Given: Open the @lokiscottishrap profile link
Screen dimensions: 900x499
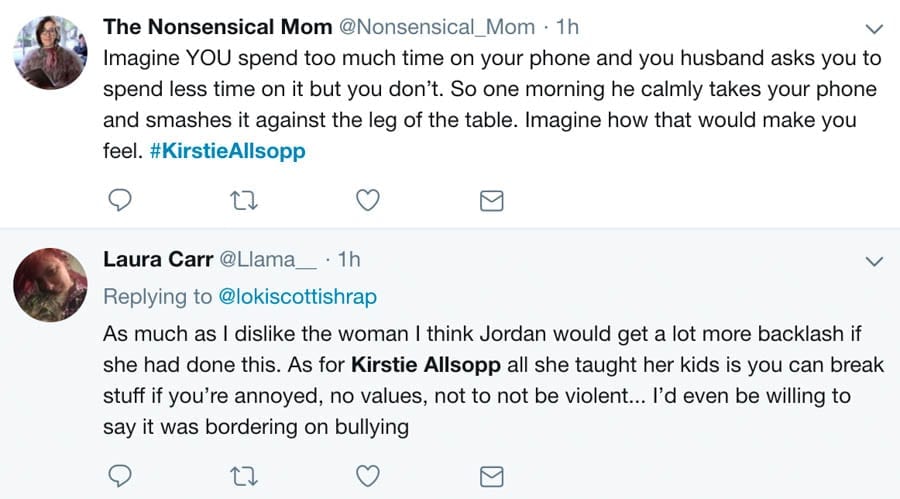Looking at the screenshot, I should (x=295, y=296).
